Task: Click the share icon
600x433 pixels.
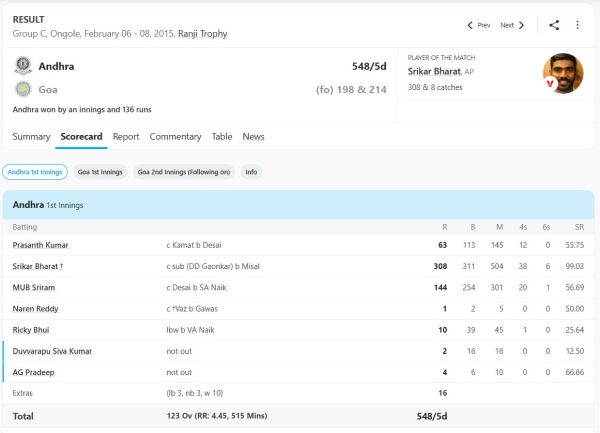Action: 554,25
